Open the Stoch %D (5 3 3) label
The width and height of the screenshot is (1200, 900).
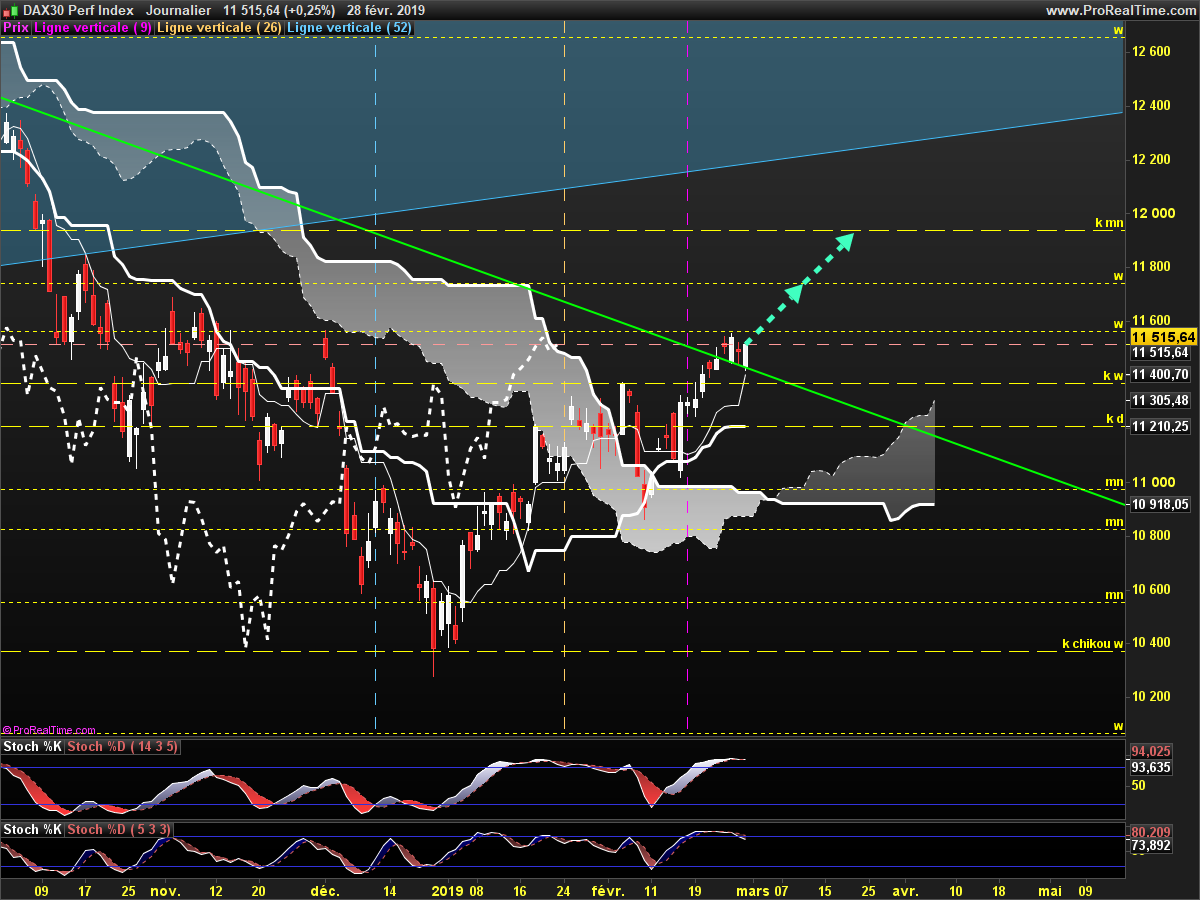118,829
